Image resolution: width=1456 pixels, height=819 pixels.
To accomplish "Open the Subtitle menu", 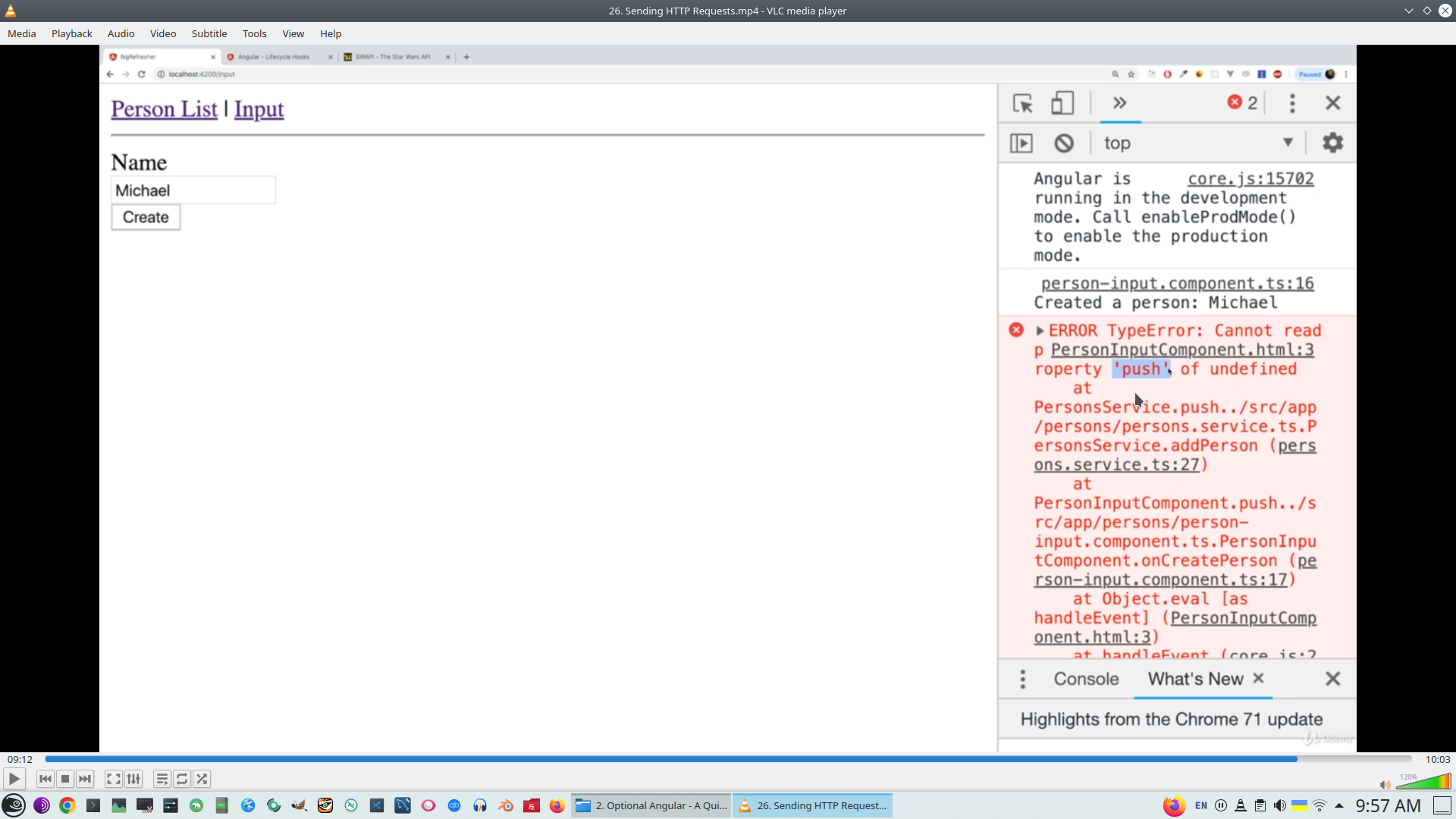I will [209, 33].
